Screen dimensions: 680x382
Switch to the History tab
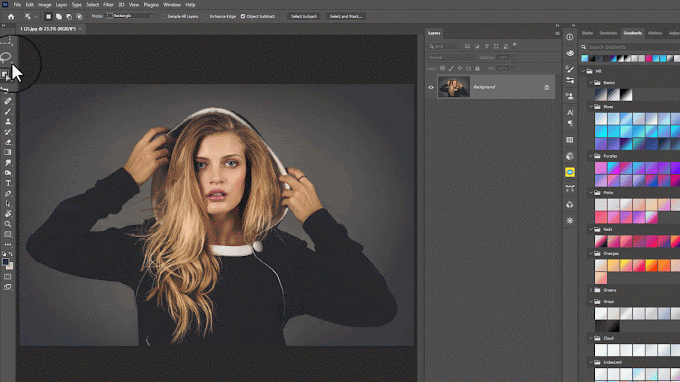[x=655, y=33]
